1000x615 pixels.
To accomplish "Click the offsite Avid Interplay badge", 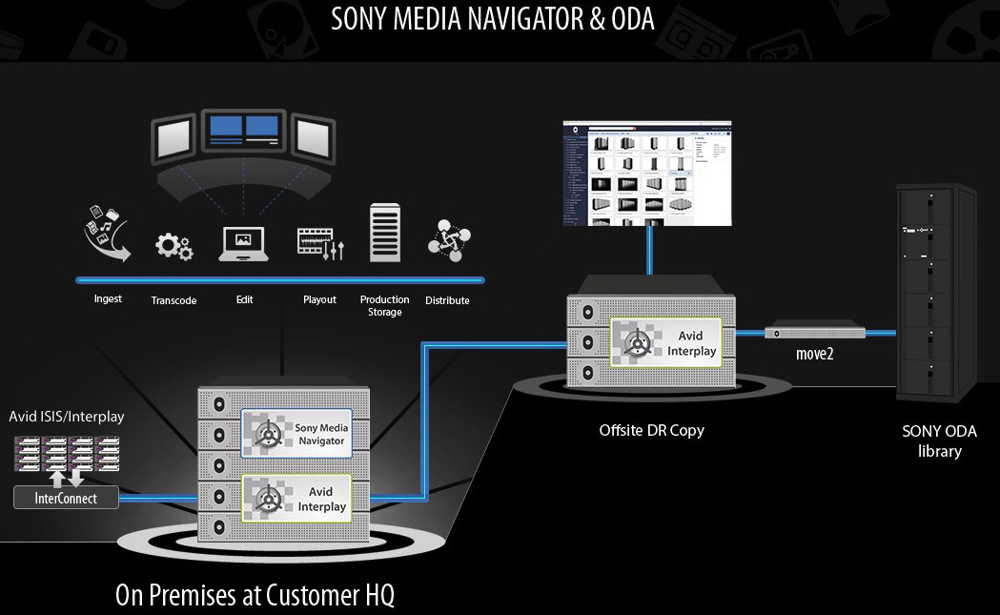I will click(x=666, y=343).
